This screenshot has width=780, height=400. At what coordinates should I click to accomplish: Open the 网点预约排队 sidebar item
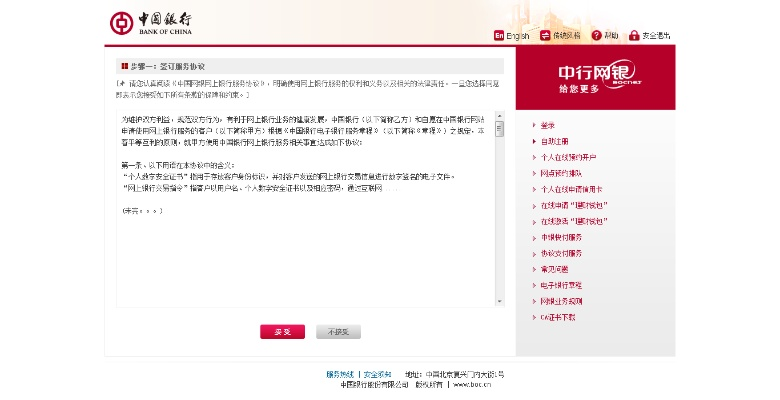pos(560,173)
